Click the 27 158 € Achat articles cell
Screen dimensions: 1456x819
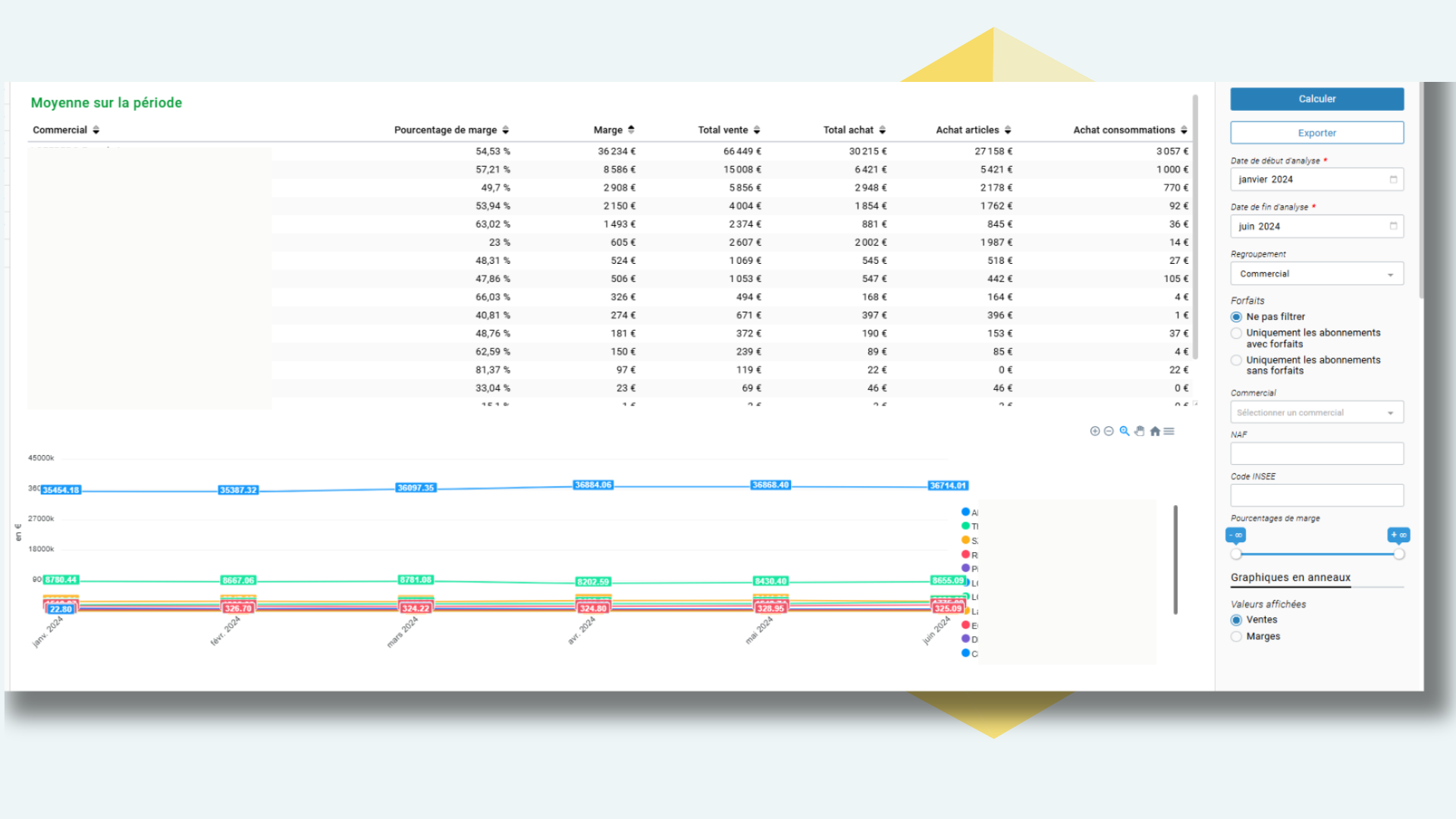click(x=993, y=152)
